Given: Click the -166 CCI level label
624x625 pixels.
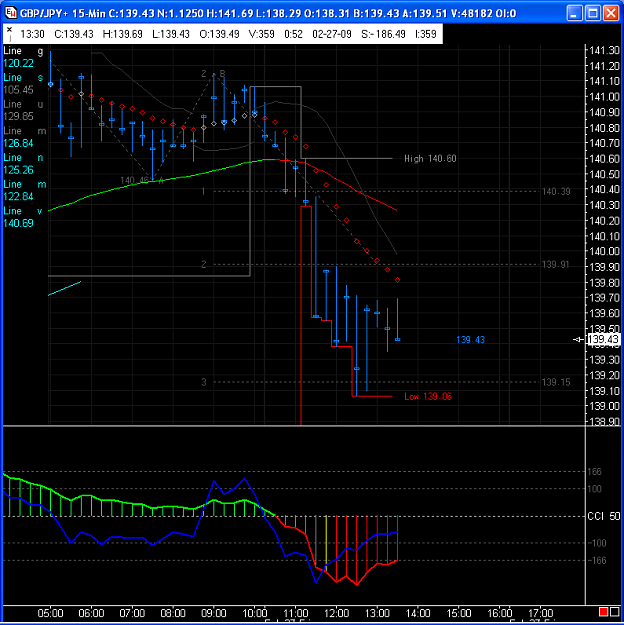Looking at the screenshot, I should coord(596,560).
